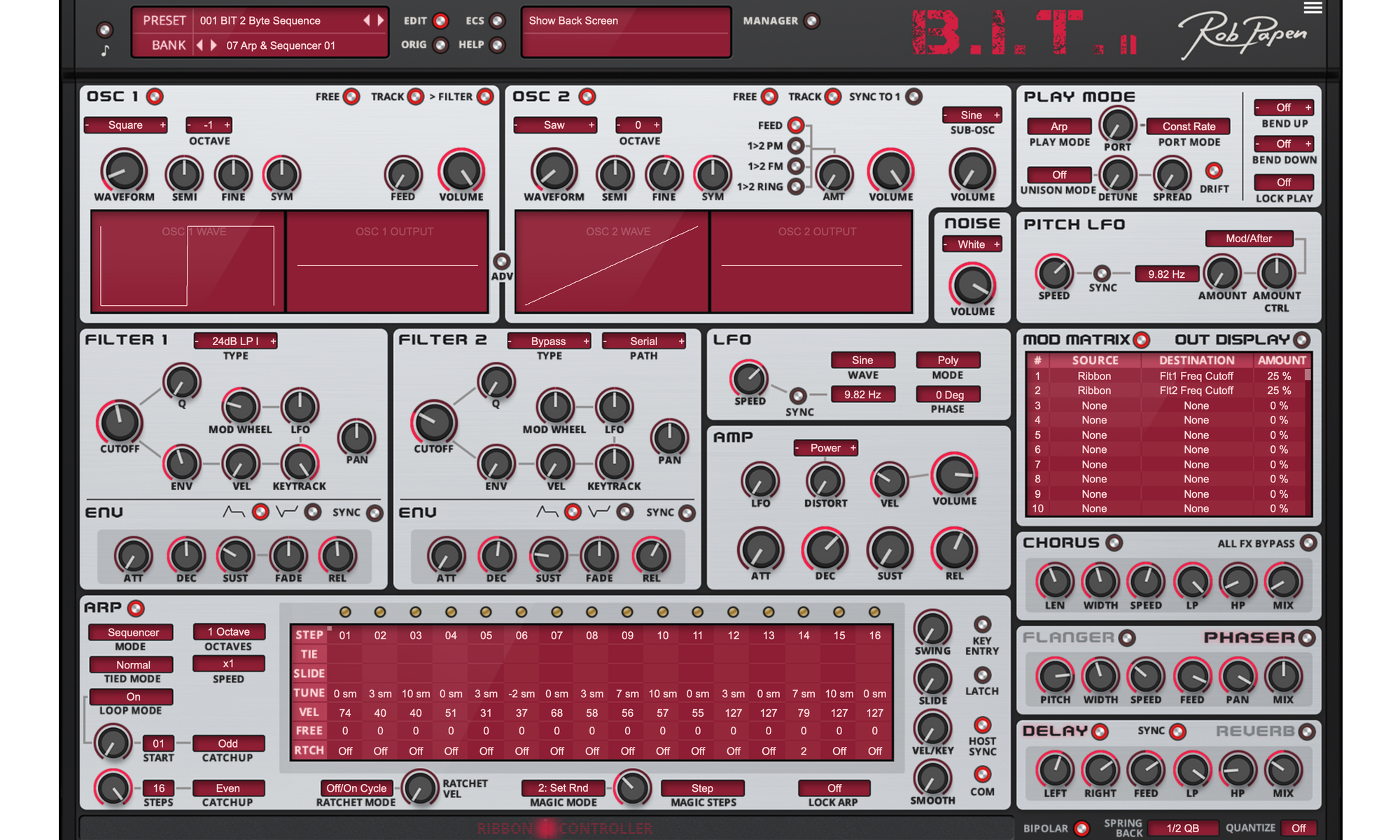
Task: Select the ENV inverted shape icon in Filter 2
Action: coord(599,512)
